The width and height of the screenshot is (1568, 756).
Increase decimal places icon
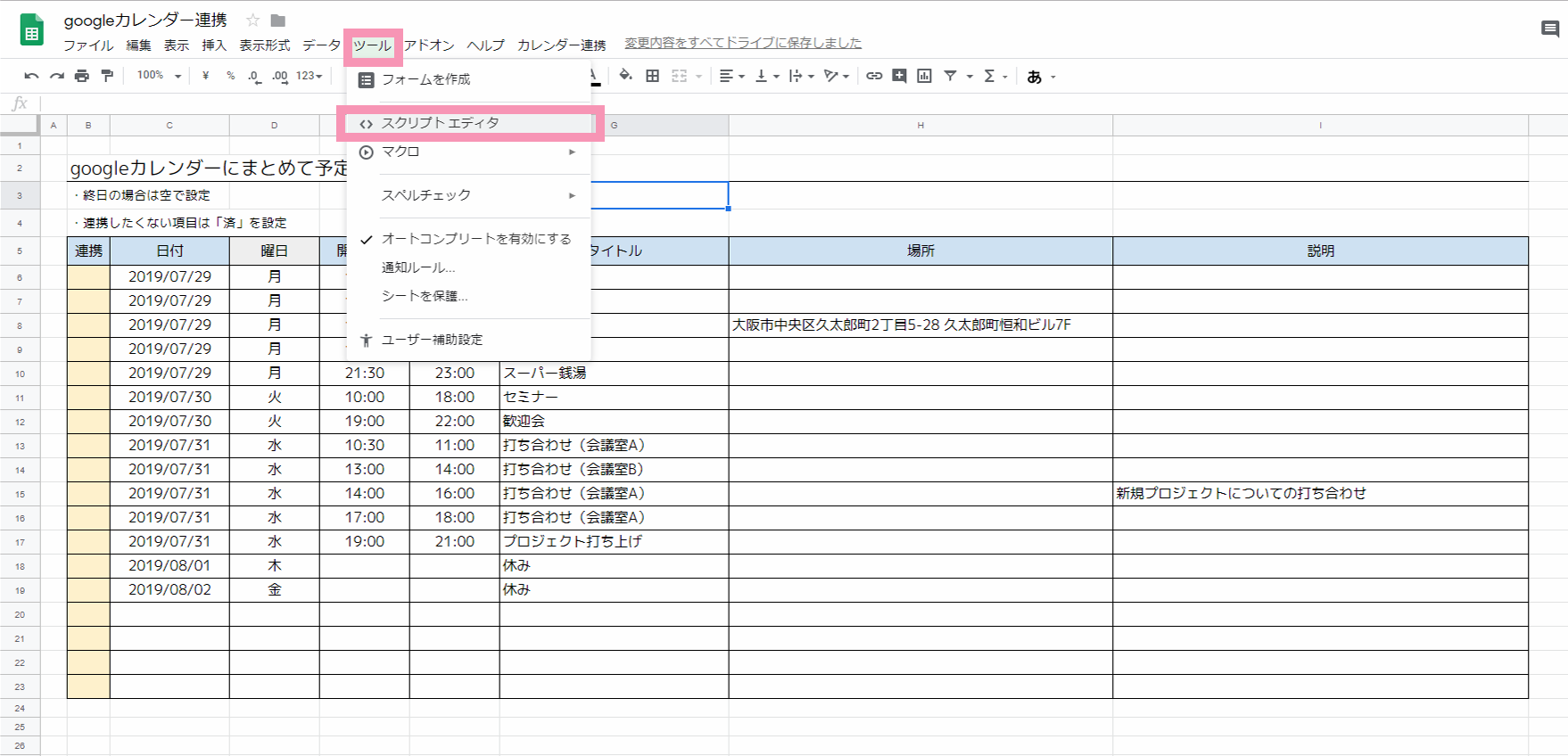click(x=280, y=77)
